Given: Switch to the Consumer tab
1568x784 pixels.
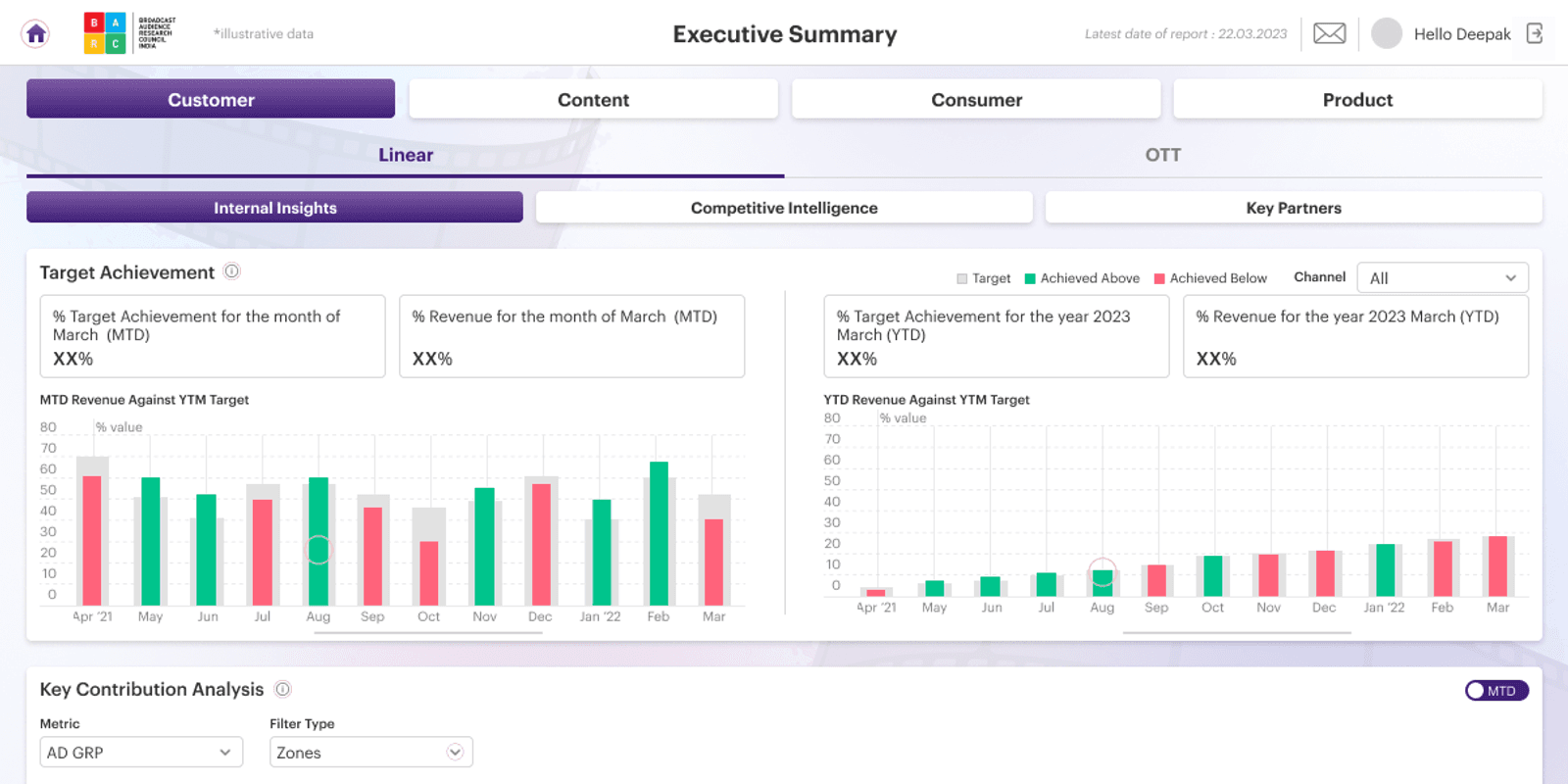Looking at the screenshot, I should (x=976, y=99).
